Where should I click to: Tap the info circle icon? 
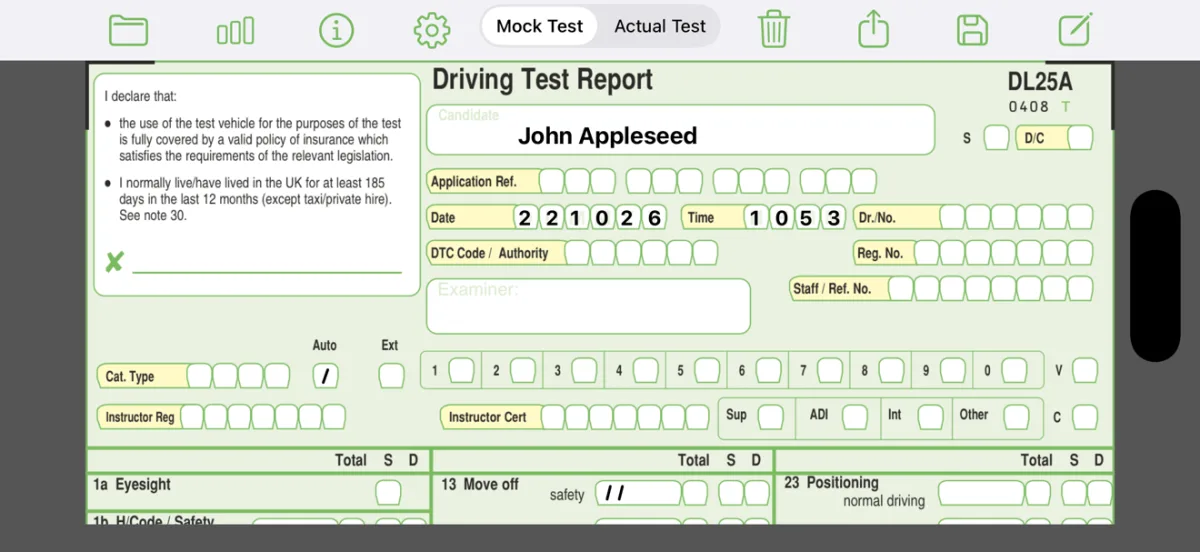coord(337,30)
